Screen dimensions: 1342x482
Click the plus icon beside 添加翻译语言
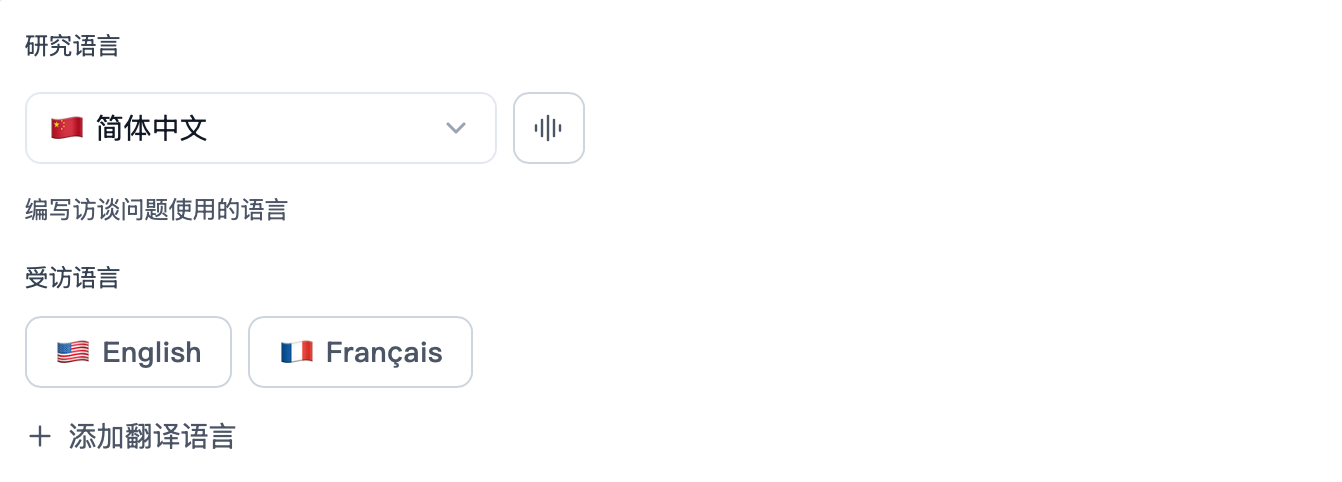pyautogui.click(x=40, y=437)
